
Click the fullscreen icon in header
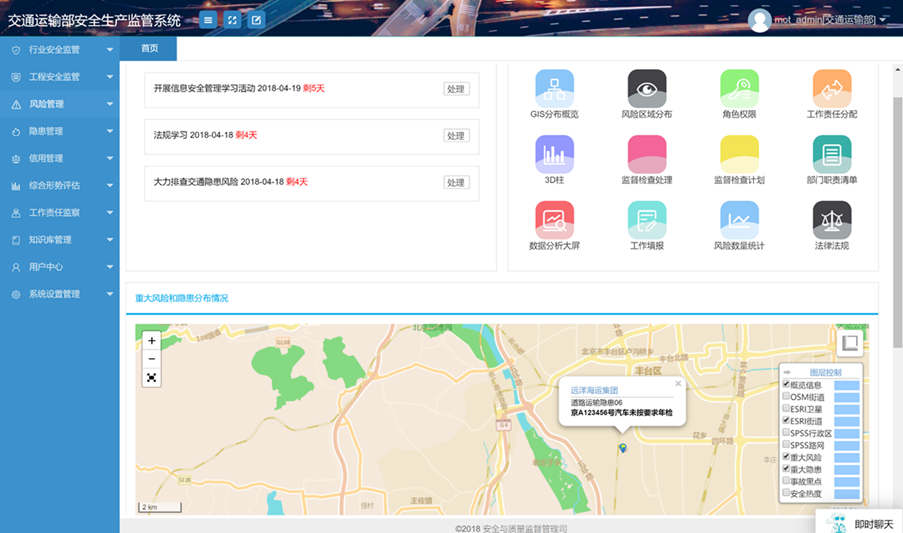point(232,20)
